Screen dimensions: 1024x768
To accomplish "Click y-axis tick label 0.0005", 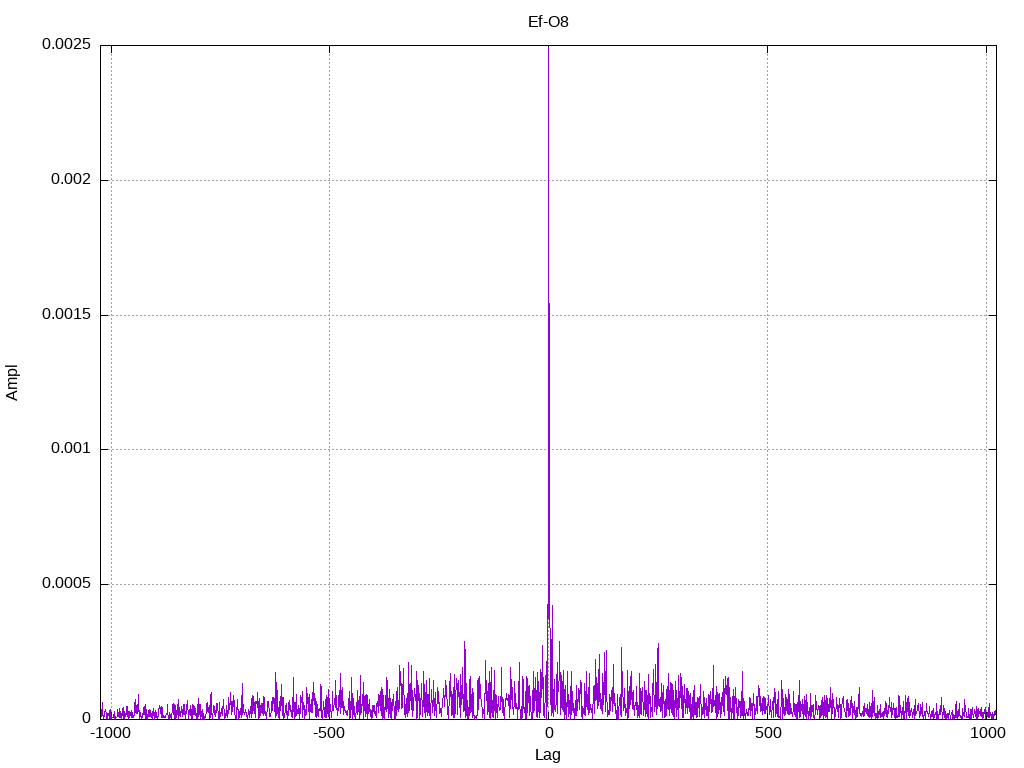I will 67,583.
